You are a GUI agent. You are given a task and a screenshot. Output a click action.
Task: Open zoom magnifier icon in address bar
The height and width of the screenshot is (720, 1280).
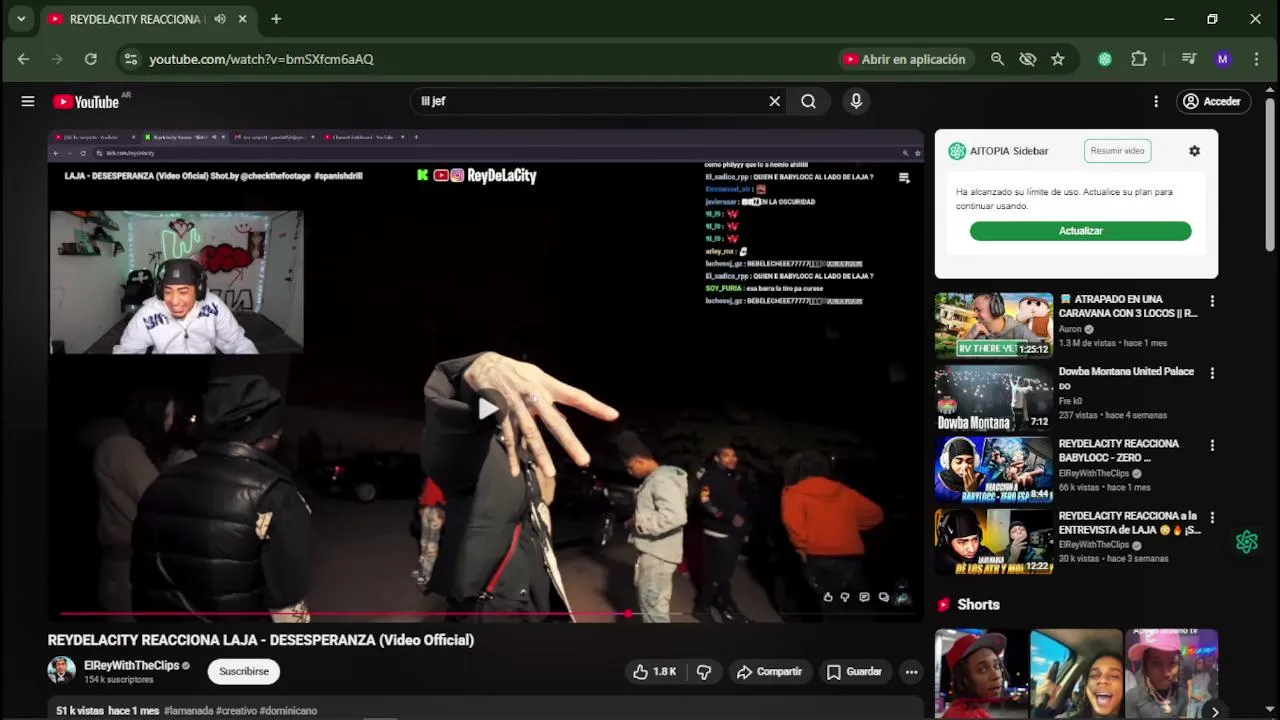(997, 59)
